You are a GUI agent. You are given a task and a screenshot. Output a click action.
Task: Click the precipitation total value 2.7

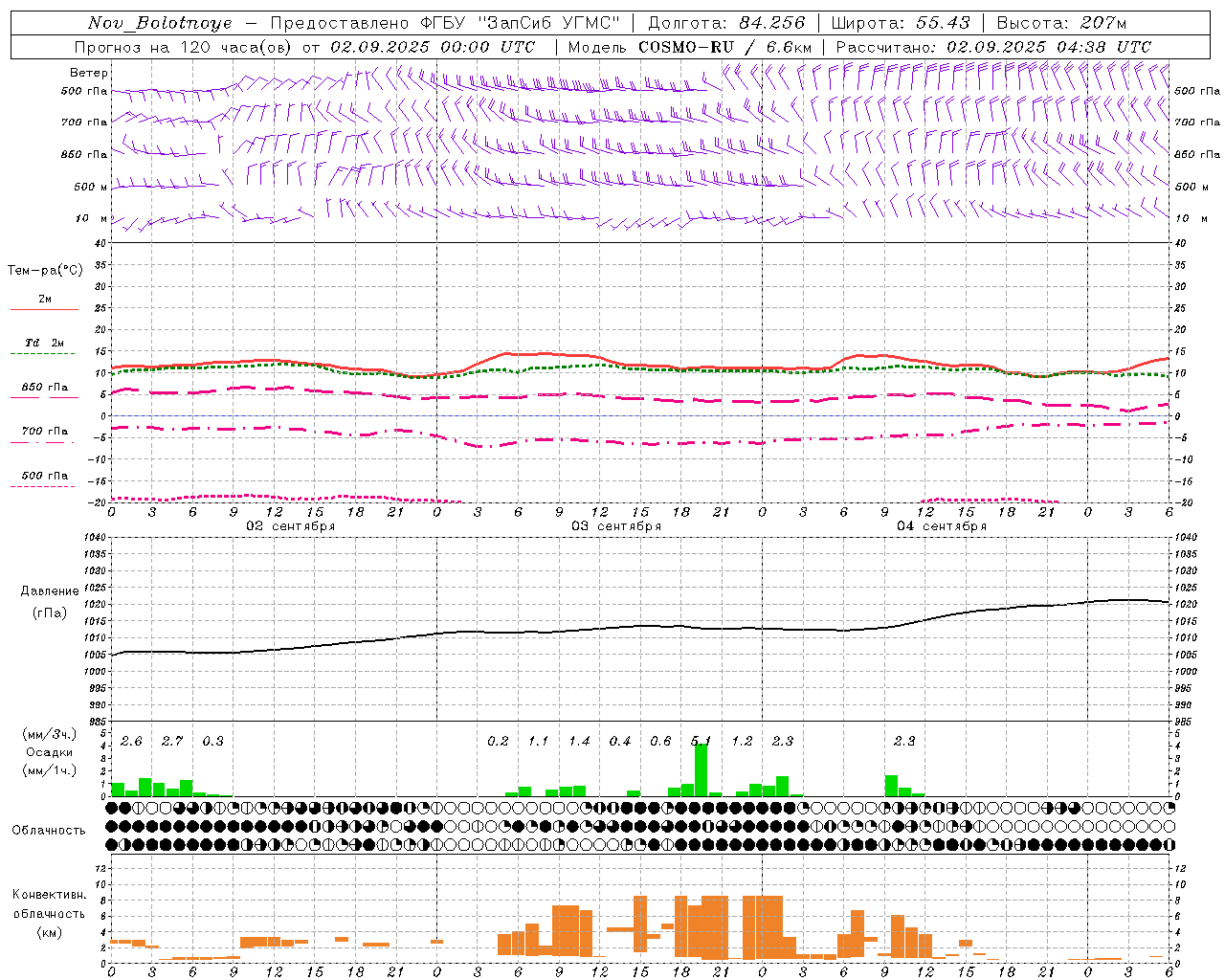coord(172,742)
